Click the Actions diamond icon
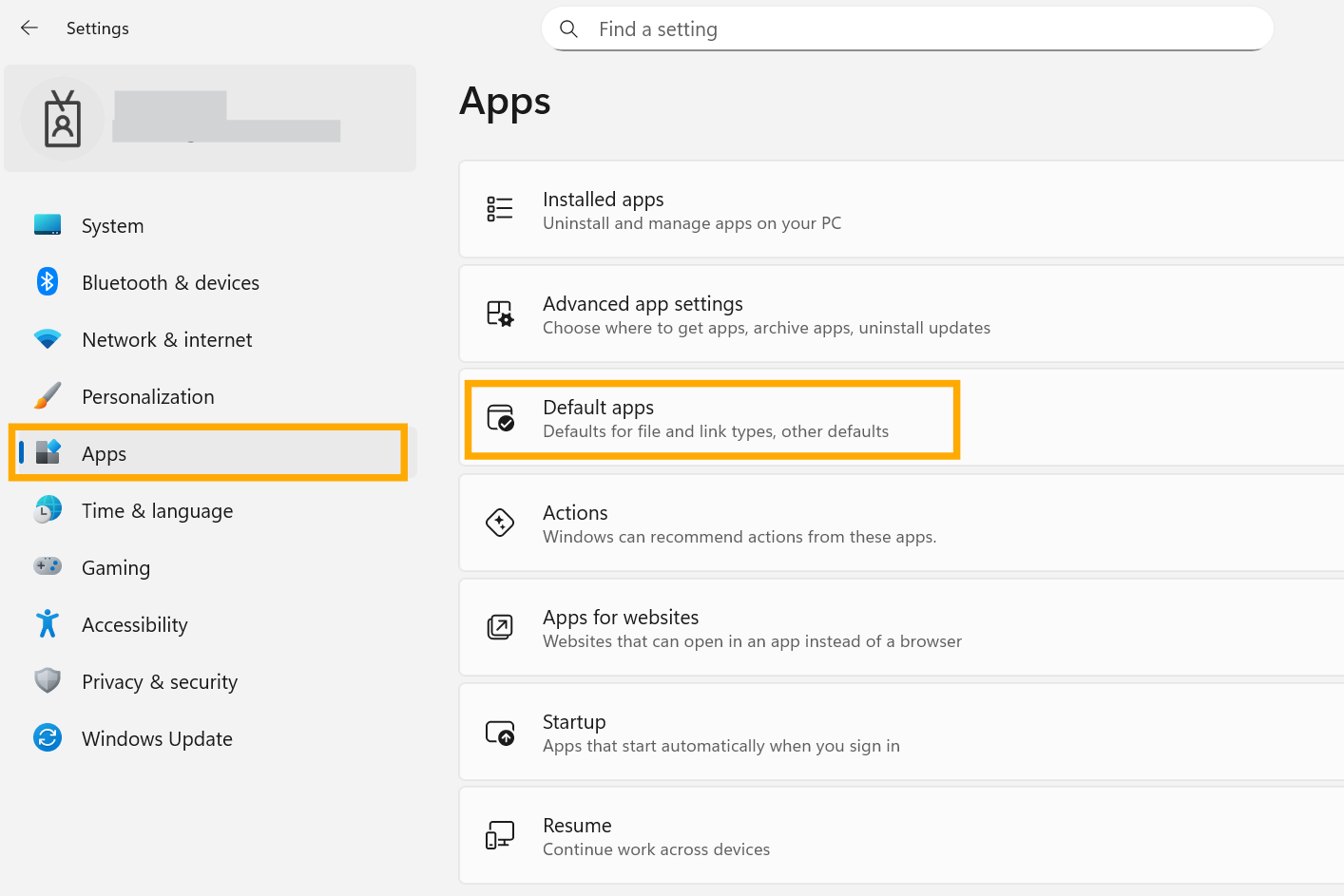Image resolution: width=1344 pixels, height=896 pixels. (x=500, y=523)
